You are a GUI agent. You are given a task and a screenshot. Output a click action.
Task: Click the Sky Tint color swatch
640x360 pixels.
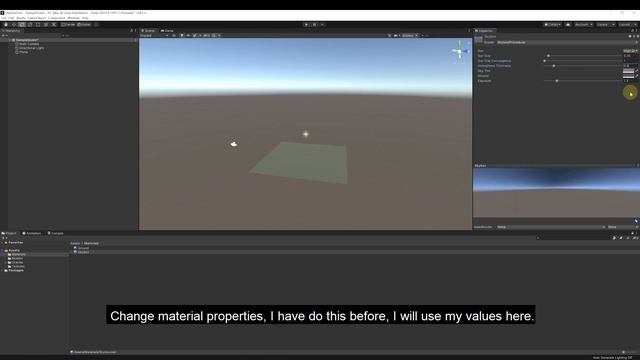(628, 71)
